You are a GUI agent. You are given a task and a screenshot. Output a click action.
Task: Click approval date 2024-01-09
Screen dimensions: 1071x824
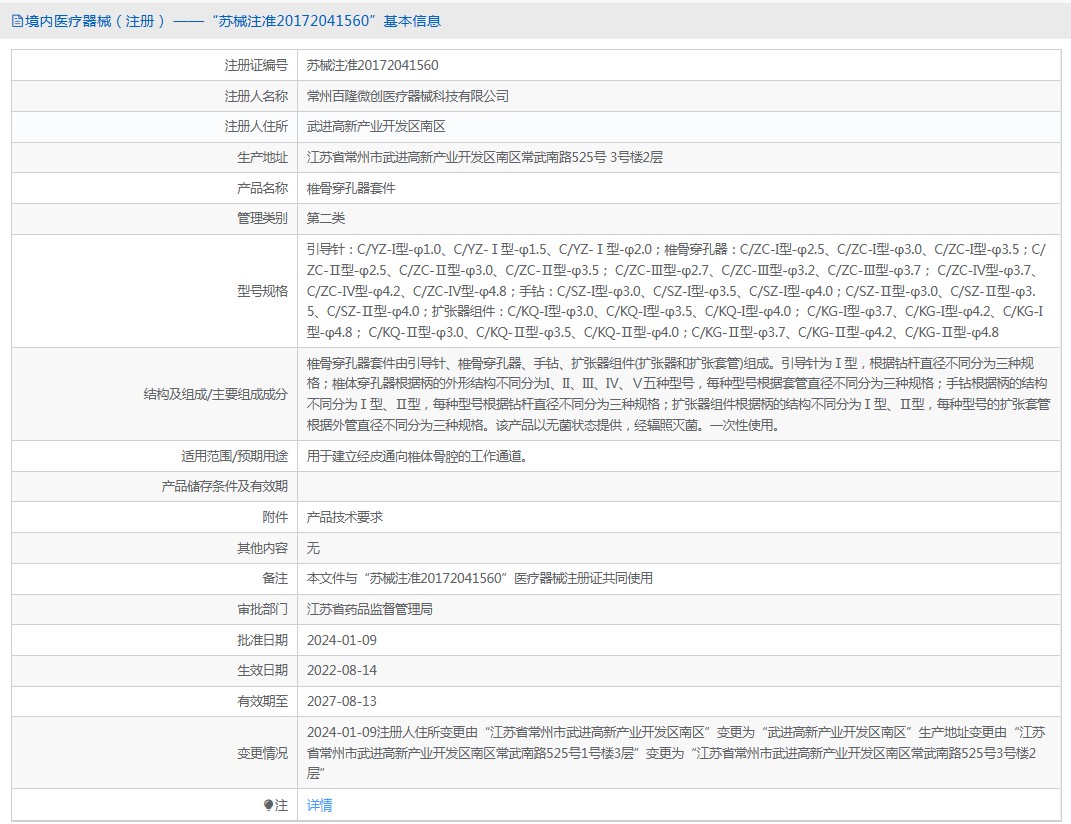coord(342,640)
